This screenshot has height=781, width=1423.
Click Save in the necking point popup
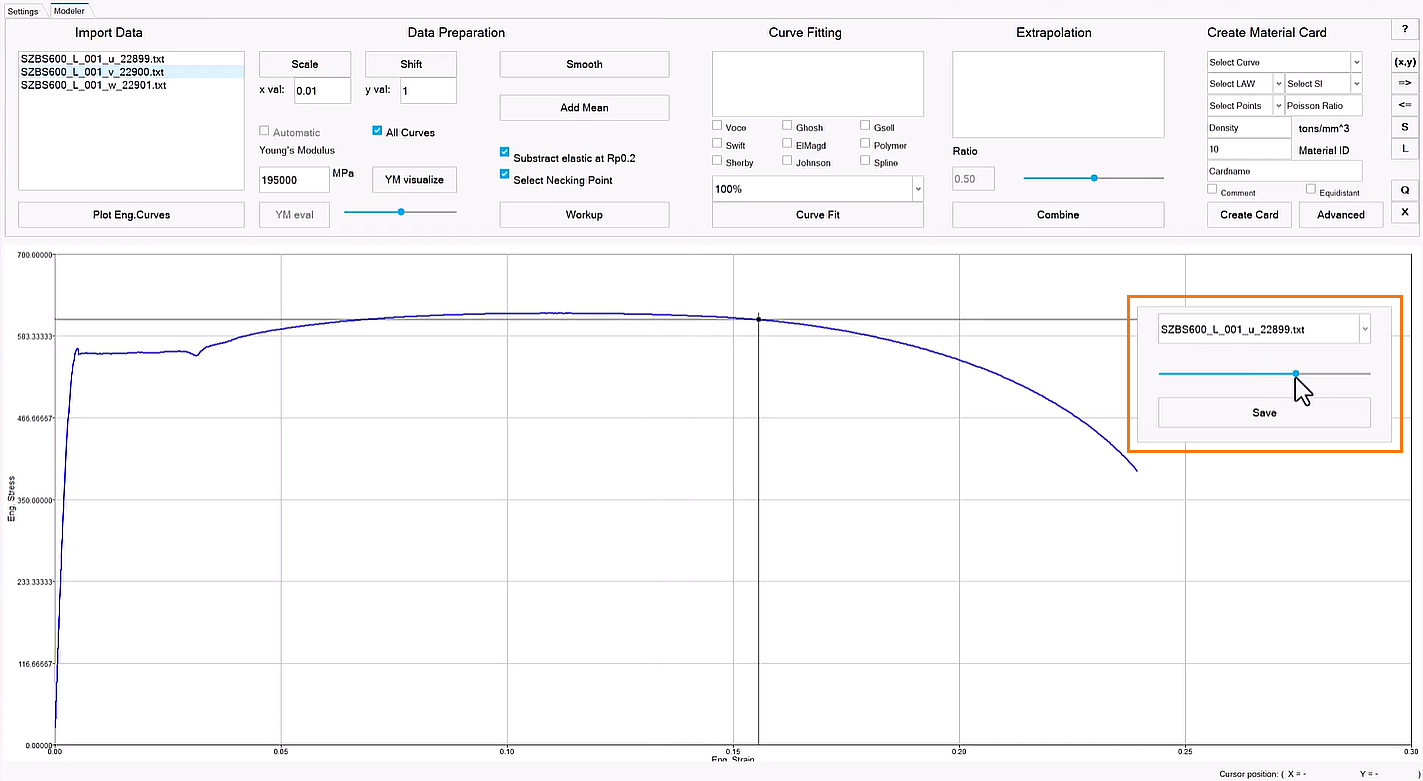[1264, 412]
